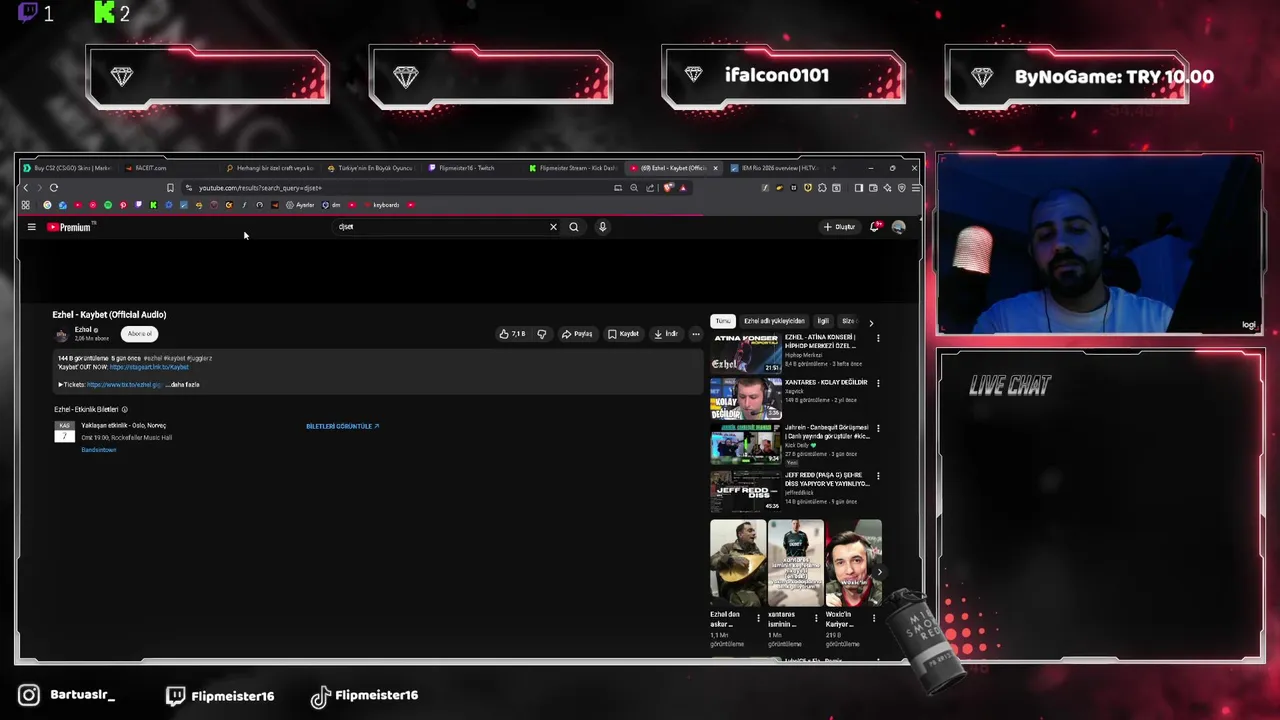
Task: Click the share icon in address bar
Action: (650, 188)
